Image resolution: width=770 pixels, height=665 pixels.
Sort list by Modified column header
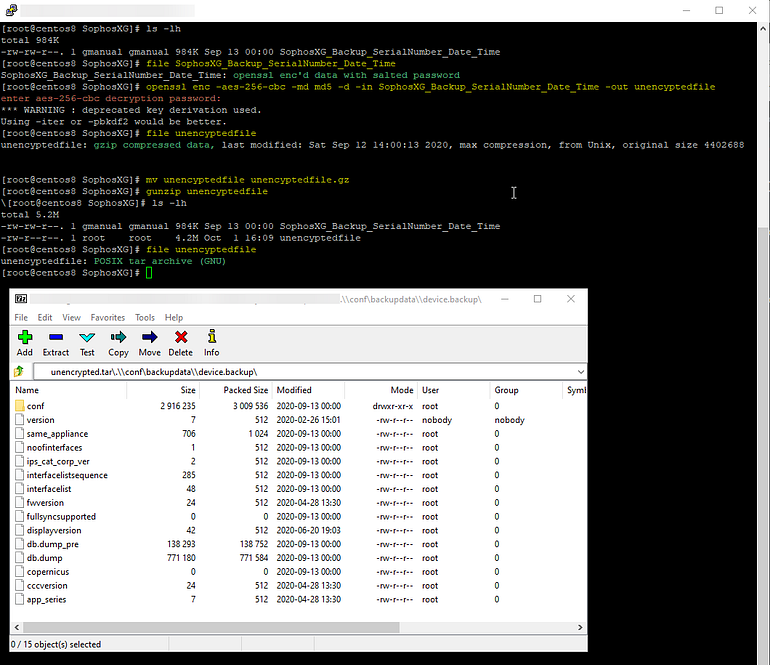[294, 390]
